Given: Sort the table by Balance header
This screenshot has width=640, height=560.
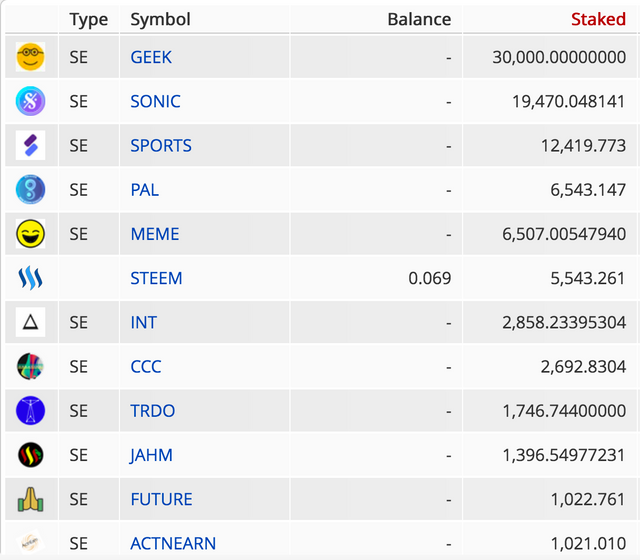Looking at the screenshot, I should tap(419, 19).
